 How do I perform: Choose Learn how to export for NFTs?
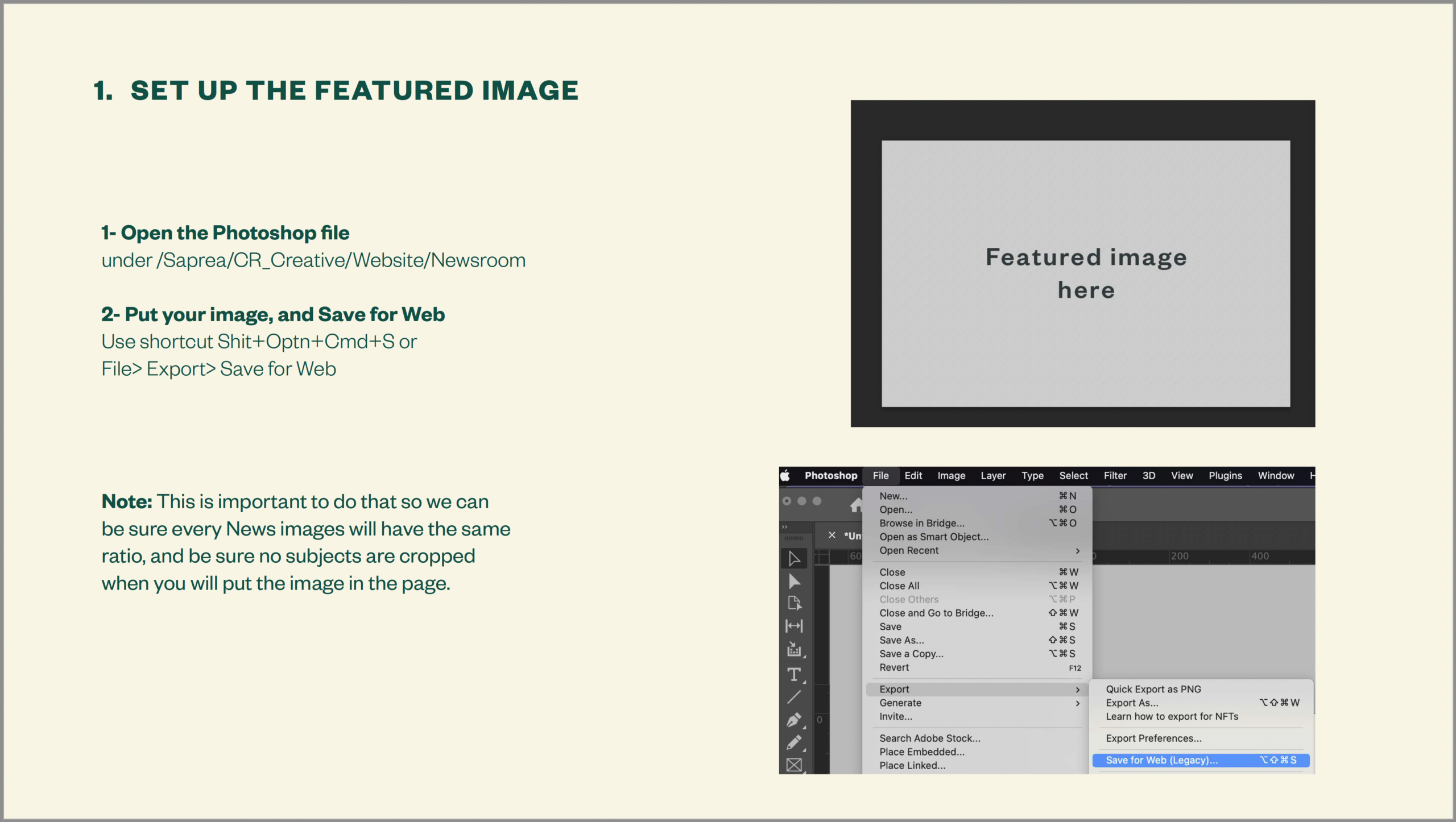point(1201,716)
